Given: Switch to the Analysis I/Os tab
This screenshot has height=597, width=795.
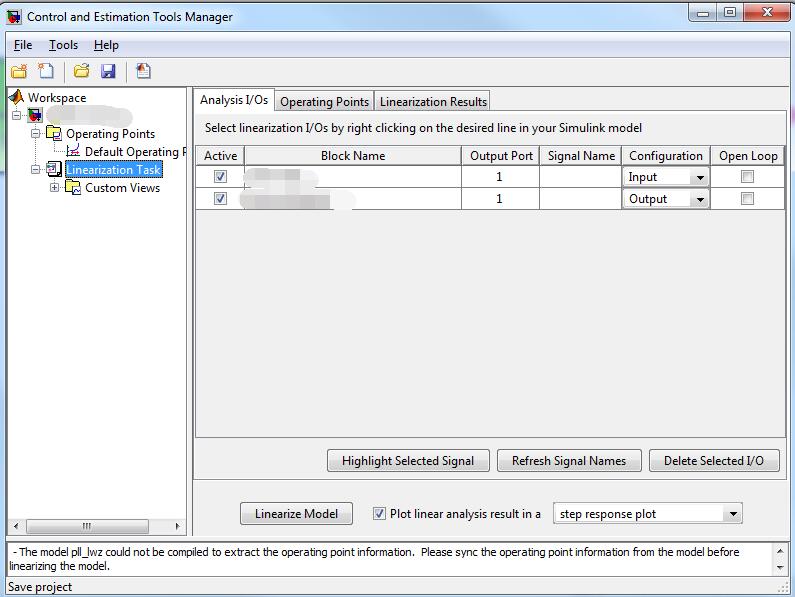Looking at the screenshot, I should point(234,100).
